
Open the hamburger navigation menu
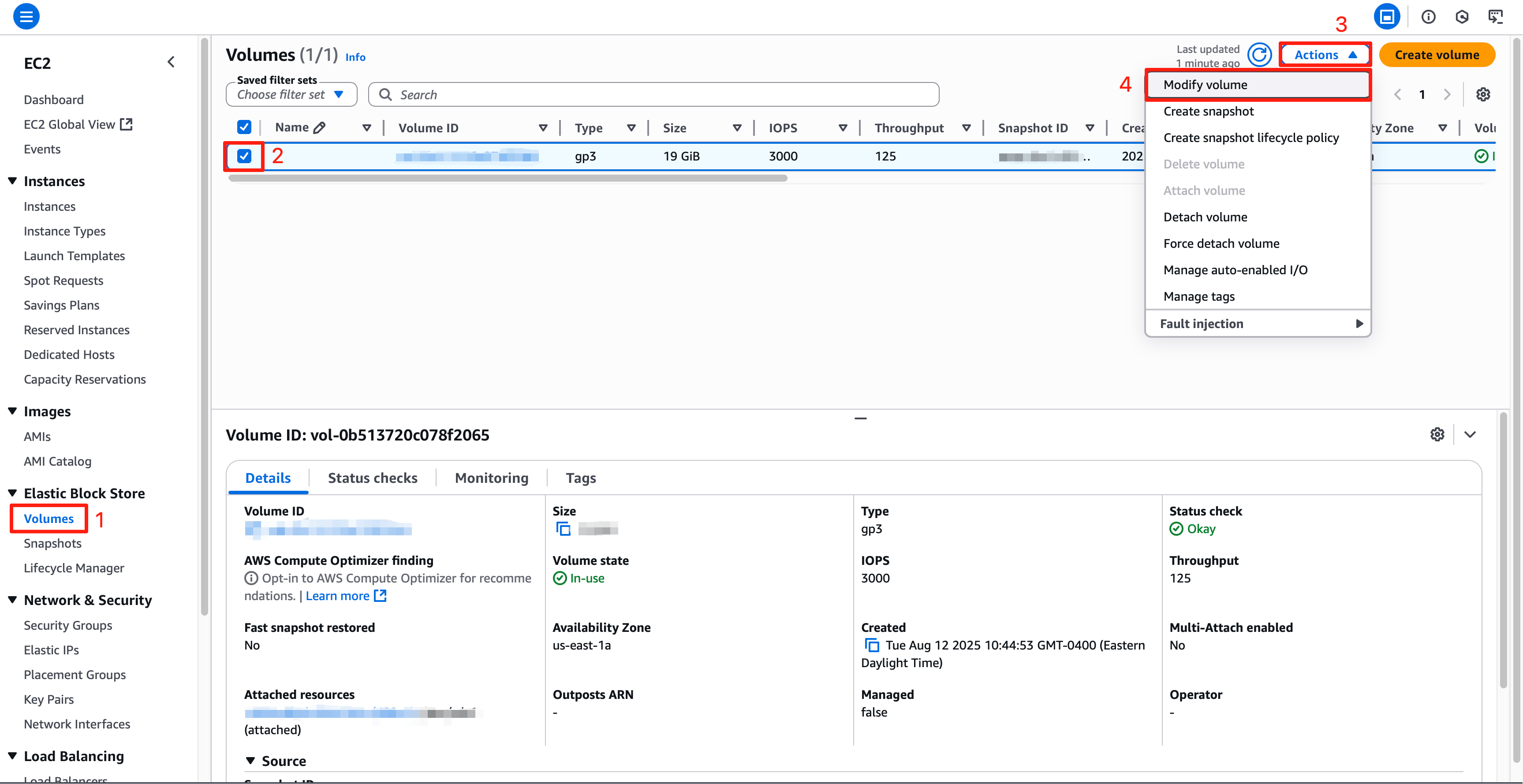coord(26,16)
